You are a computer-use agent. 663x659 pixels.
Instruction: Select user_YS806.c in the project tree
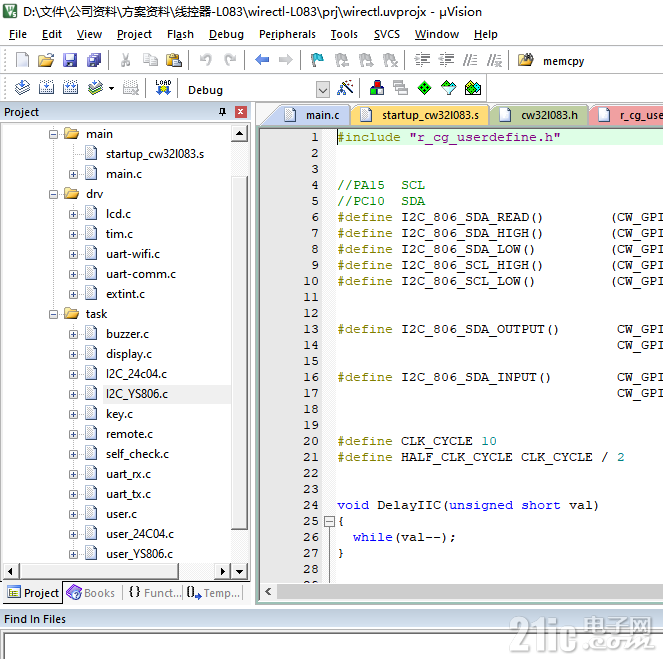(x=139, y=554)
